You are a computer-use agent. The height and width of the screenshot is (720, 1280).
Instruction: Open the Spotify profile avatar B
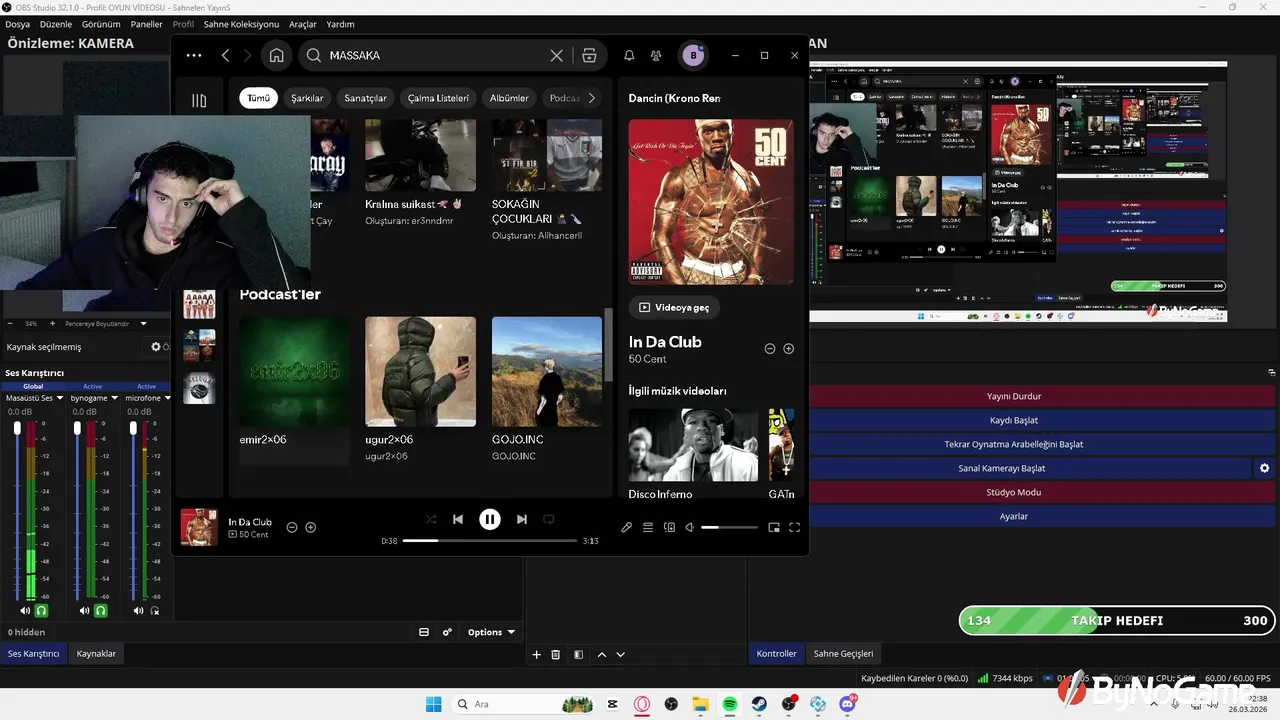[693, 56]
